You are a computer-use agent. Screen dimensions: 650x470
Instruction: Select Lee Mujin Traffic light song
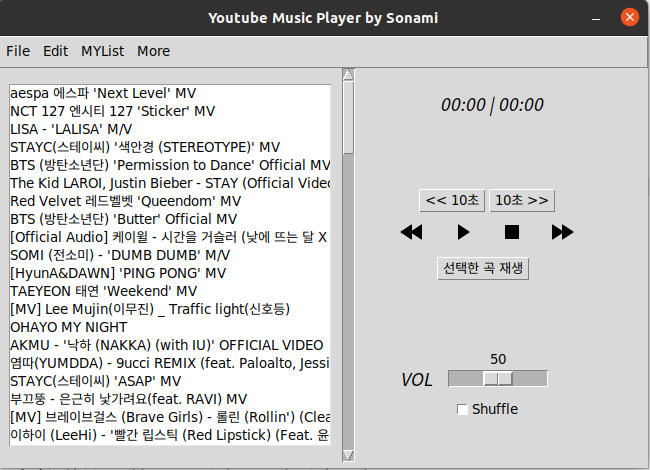point(170,309)
